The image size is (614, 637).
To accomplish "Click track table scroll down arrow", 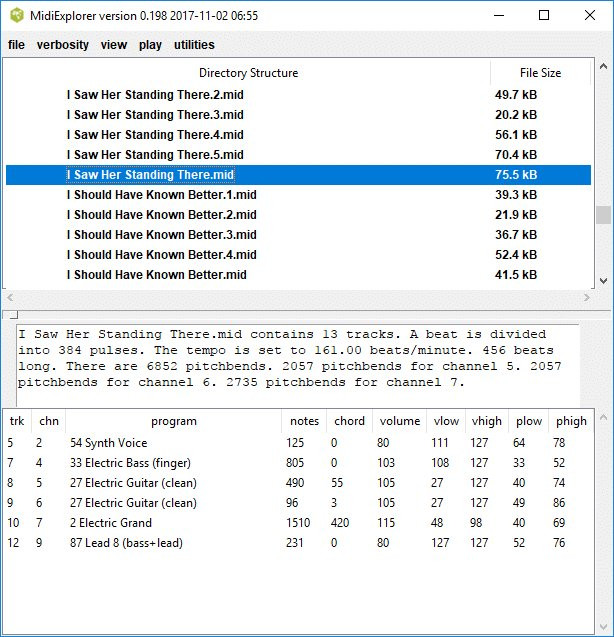I will pos(603,627).
